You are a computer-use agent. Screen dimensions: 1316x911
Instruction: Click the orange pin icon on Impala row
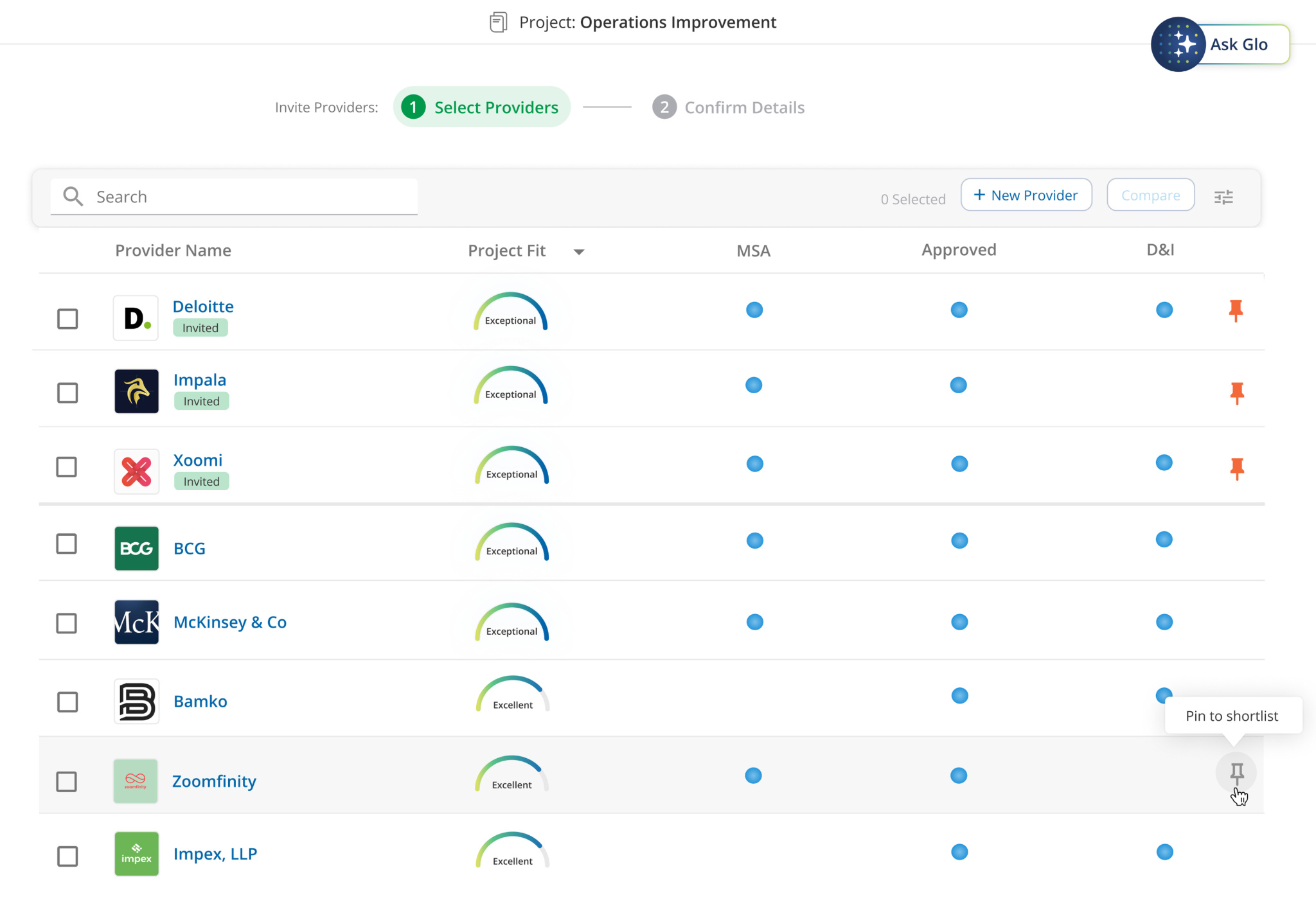tap(1236, 393)
